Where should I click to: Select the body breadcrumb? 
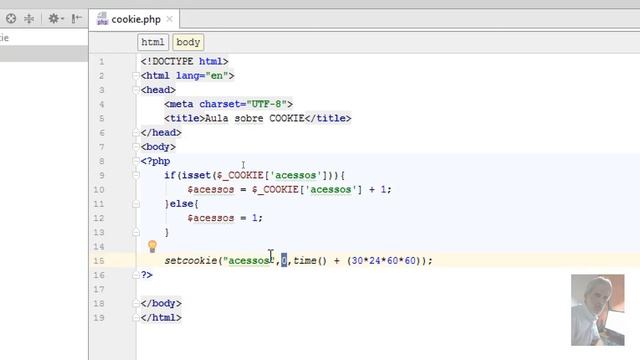[188, 42]
